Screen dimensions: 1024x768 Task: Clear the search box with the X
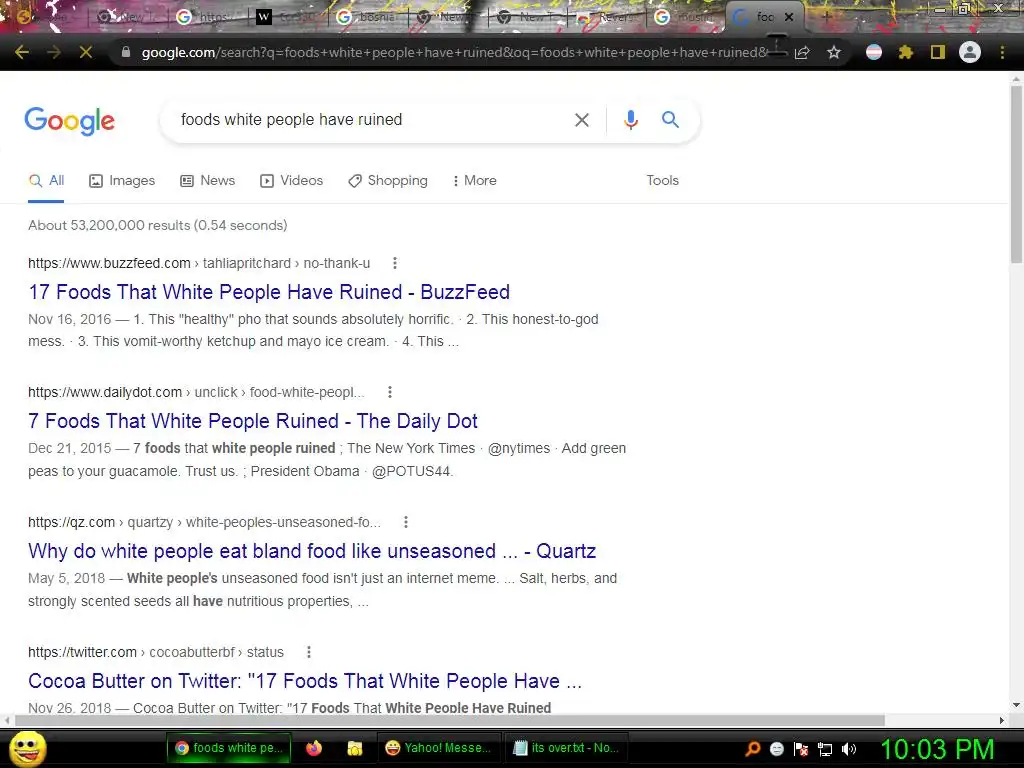tap(581, 120)
